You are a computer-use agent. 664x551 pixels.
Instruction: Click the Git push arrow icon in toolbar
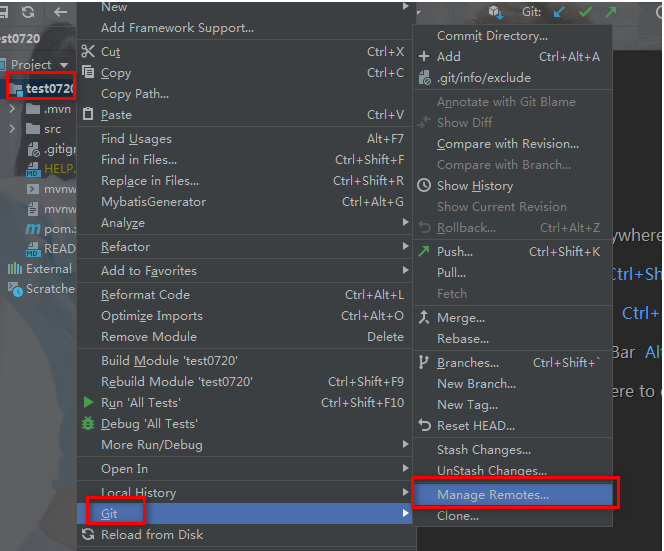pyautogui.click(x=611, y=12)
